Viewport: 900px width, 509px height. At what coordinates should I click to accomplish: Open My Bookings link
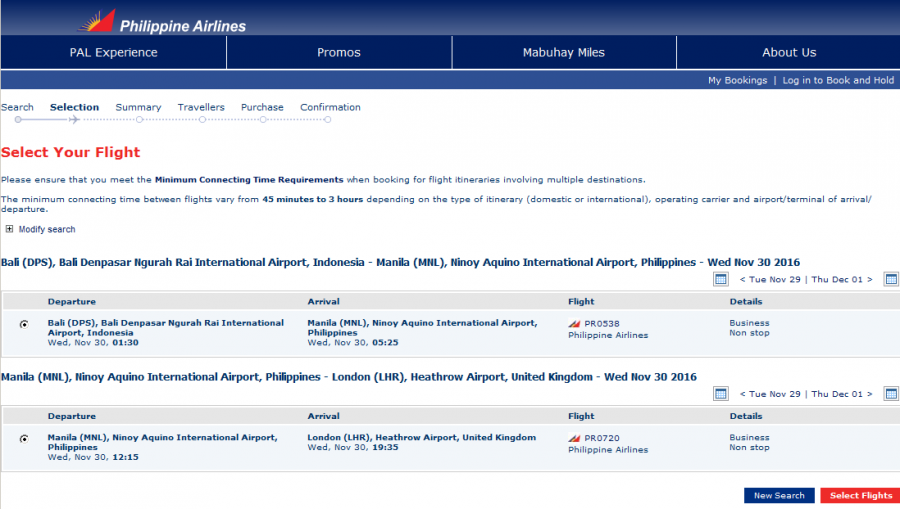click(737, 80)
